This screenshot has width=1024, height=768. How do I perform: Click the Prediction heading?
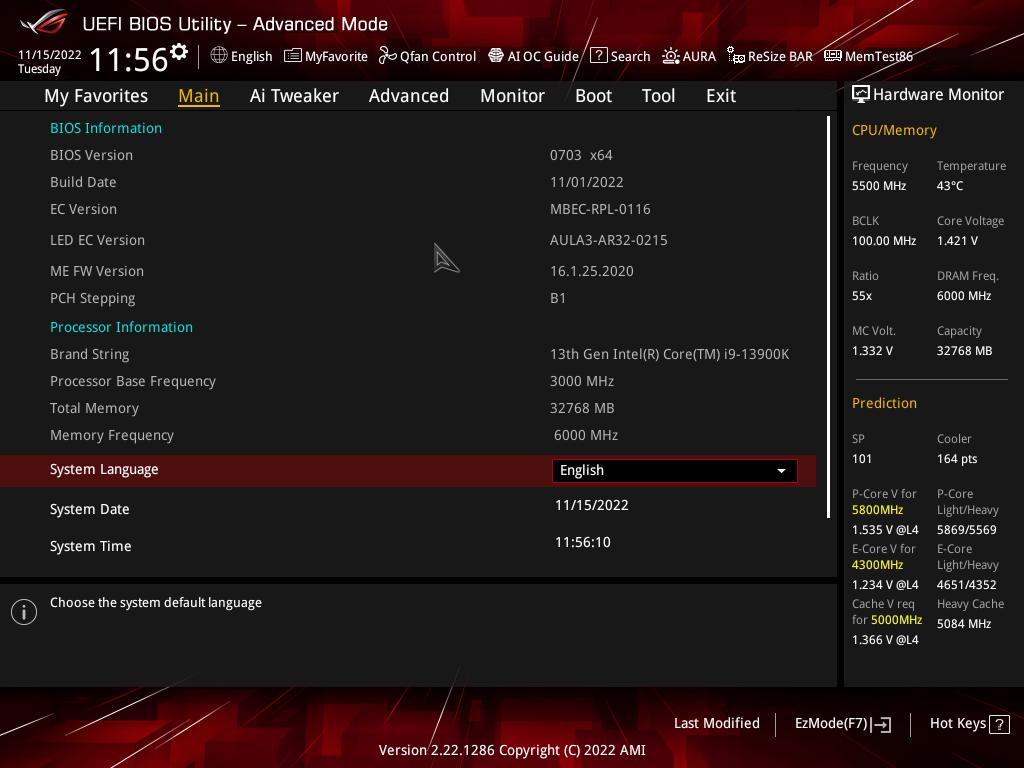884,404
